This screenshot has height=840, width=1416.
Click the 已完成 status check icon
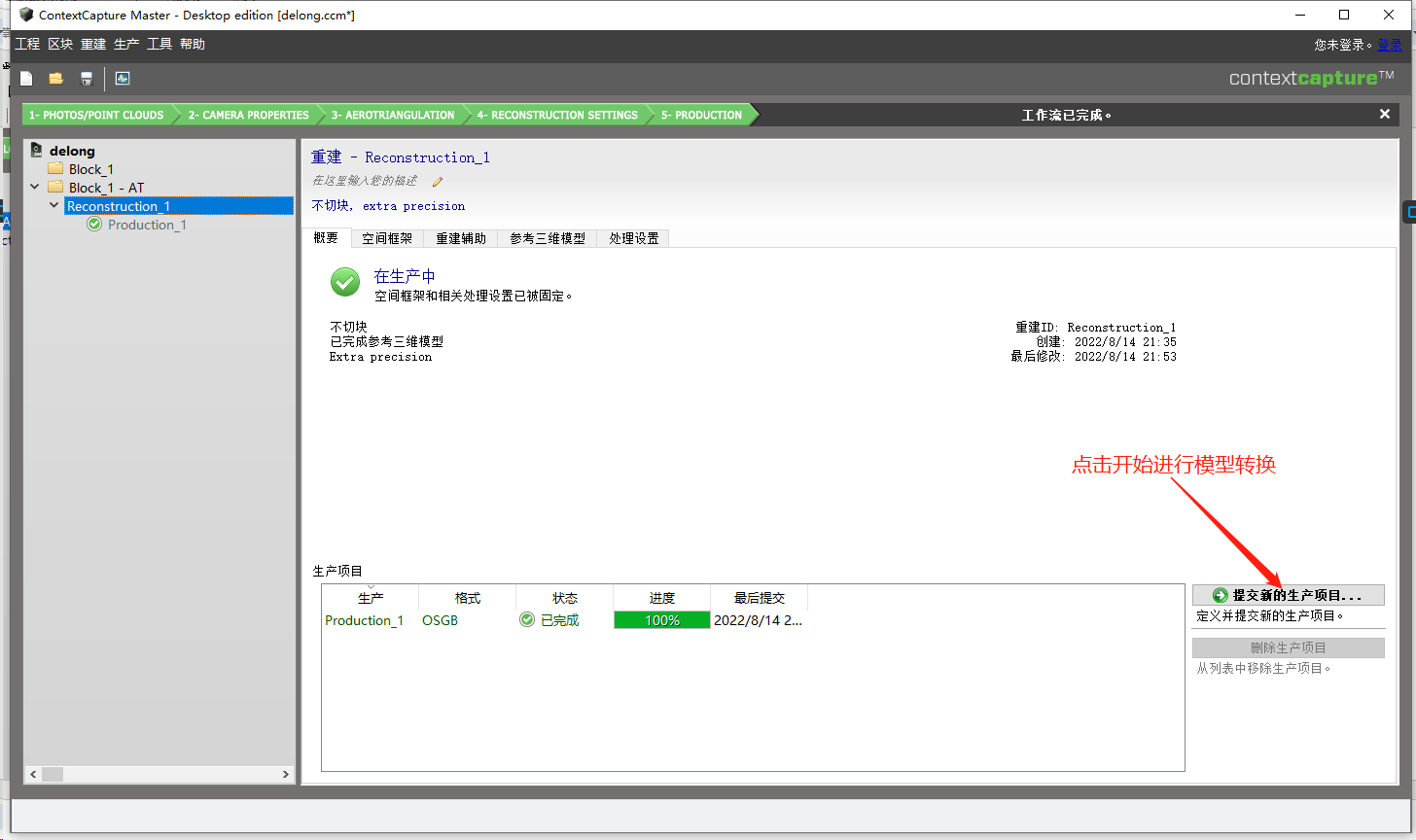click(527, 620)
